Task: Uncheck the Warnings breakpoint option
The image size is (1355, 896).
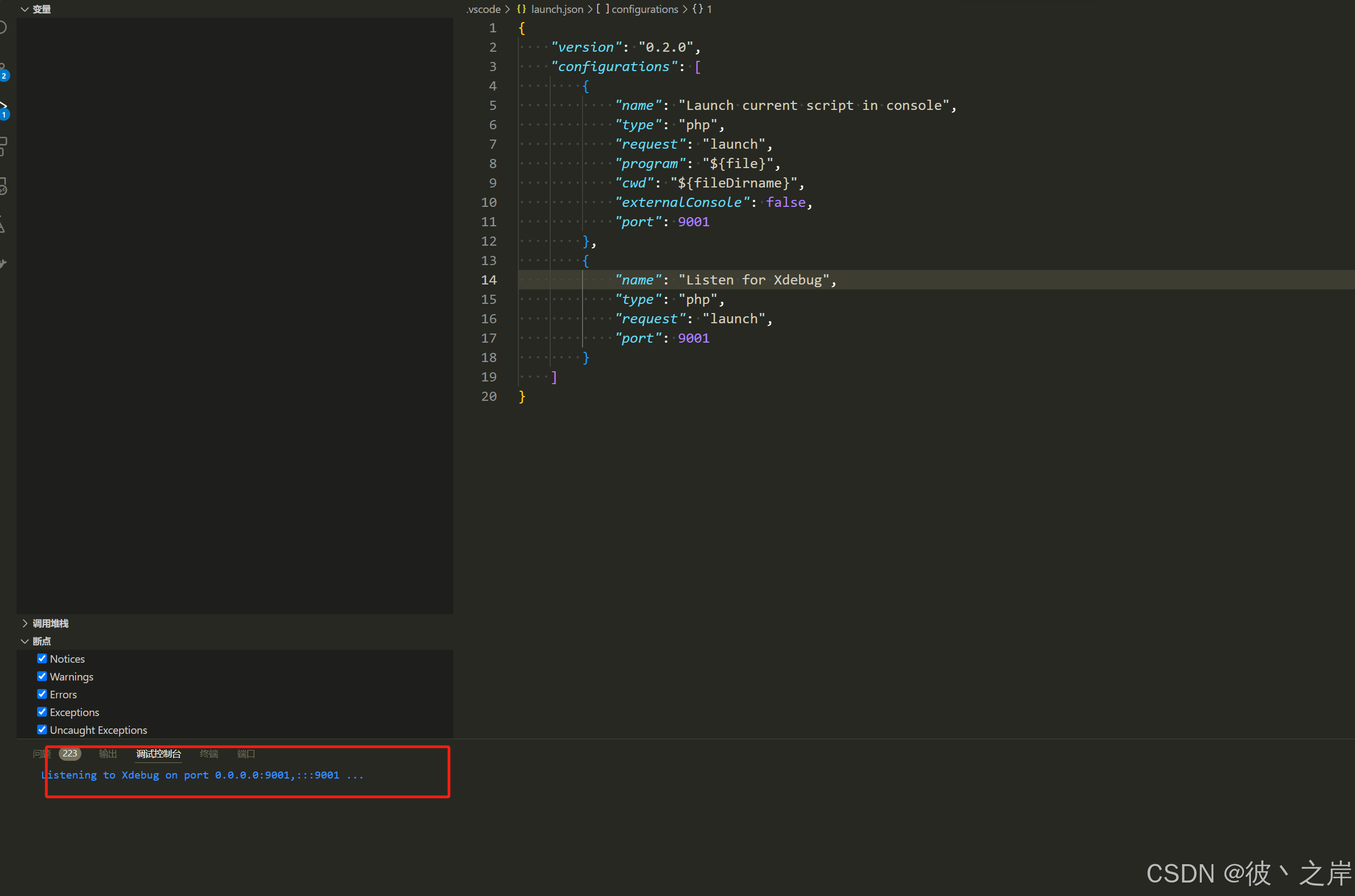Action: 42,676
